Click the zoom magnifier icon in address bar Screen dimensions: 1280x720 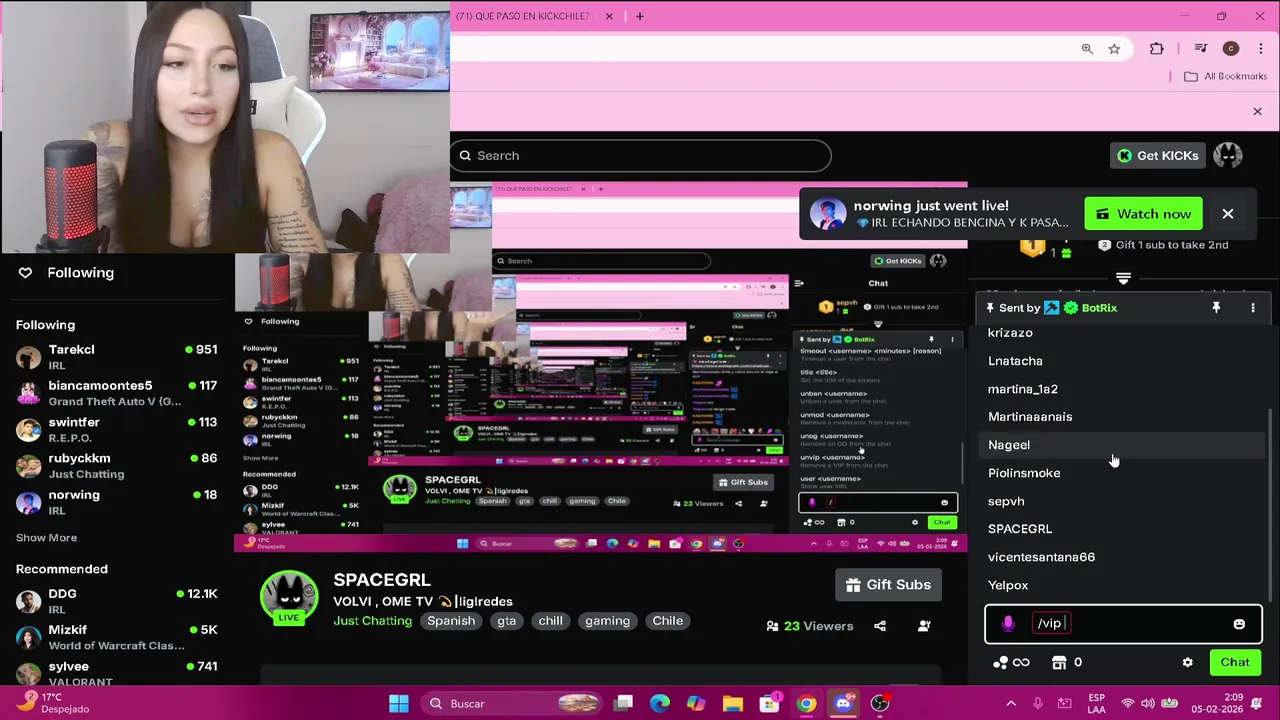click(1087, 49)
